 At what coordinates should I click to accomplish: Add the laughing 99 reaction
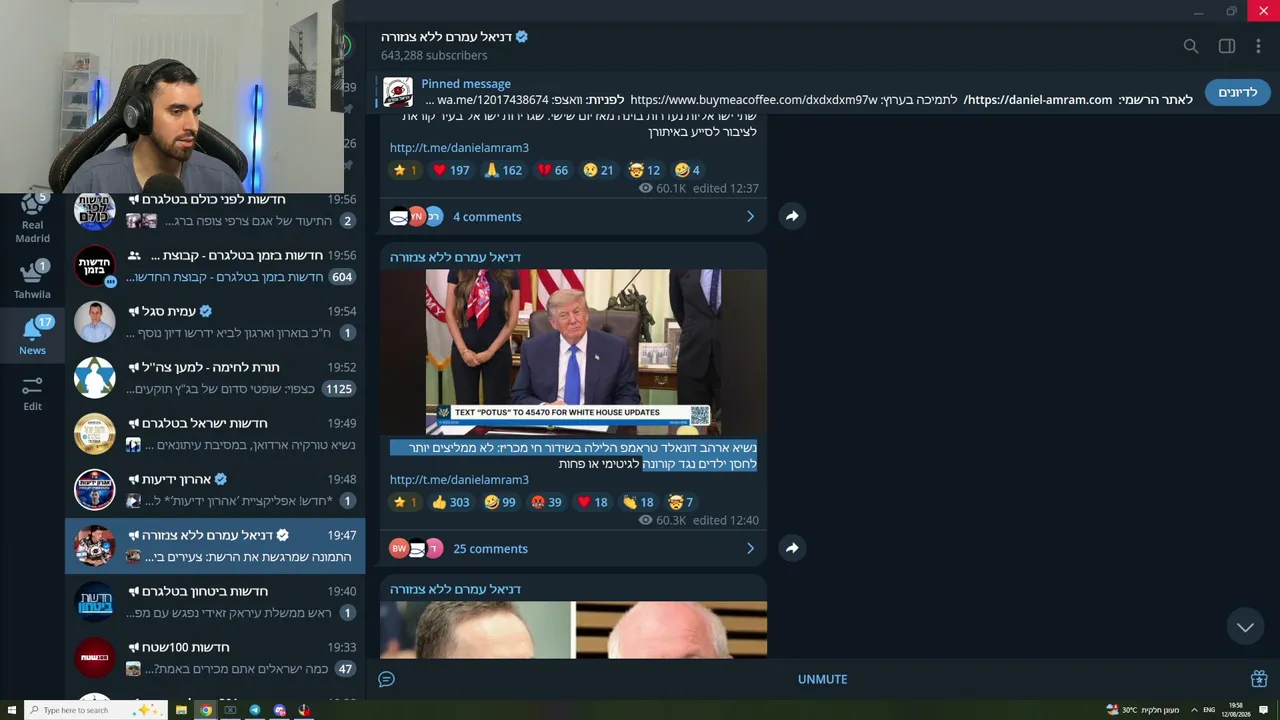tap(499, 502)
